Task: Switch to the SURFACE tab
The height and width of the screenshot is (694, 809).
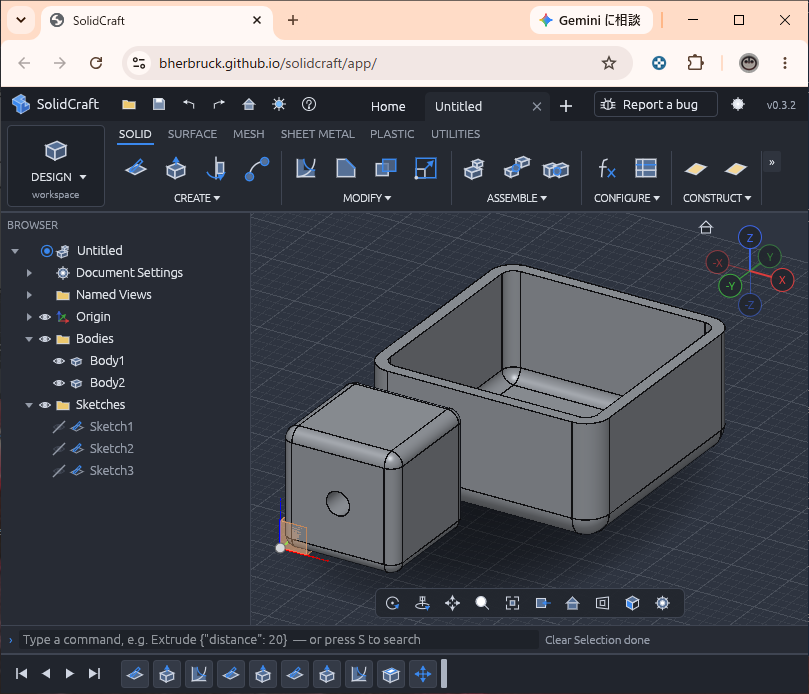Action: pyautogui.click(x=192, y=134)
